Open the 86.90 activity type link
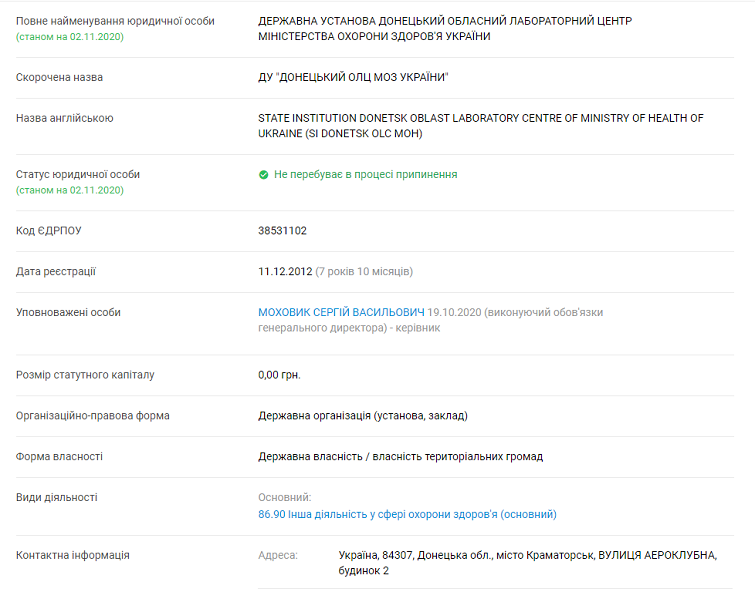Screen dimensions: 755x592 (407, 514)
